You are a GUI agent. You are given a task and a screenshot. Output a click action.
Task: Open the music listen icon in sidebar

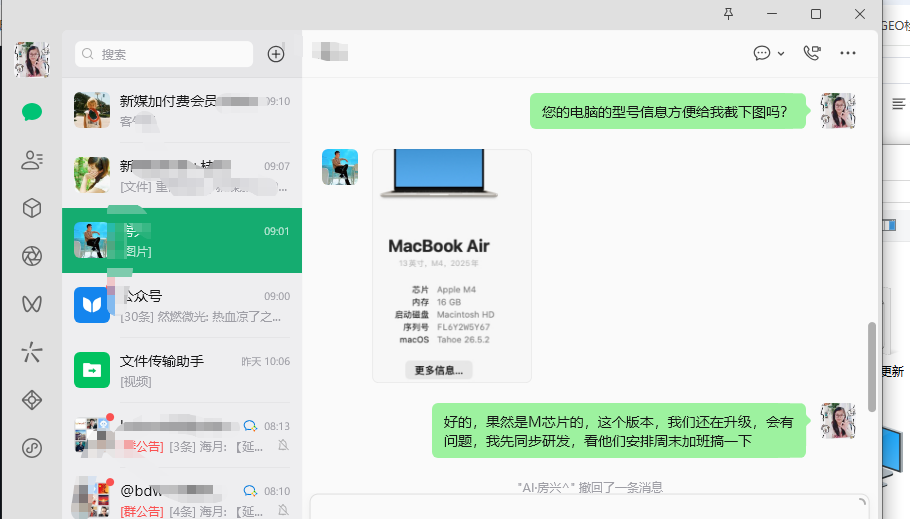click(32, 448)
